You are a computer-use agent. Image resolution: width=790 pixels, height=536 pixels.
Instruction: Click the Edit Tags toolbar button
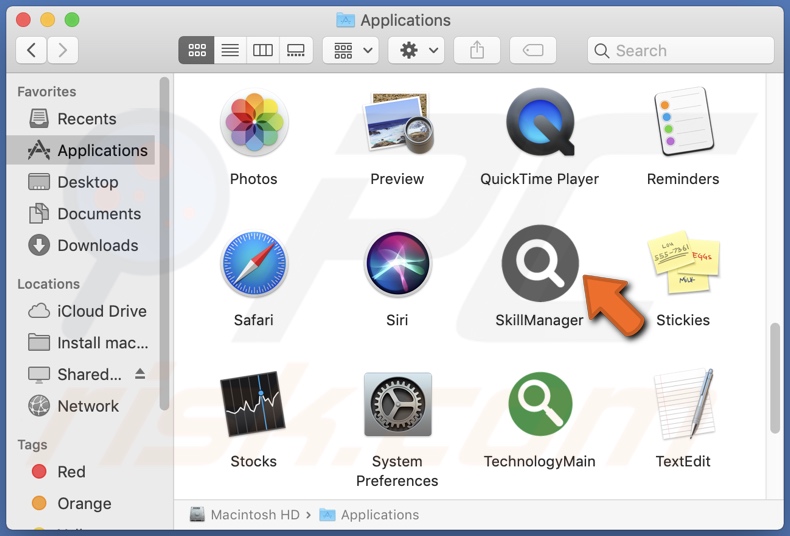(x=533, y=50)
